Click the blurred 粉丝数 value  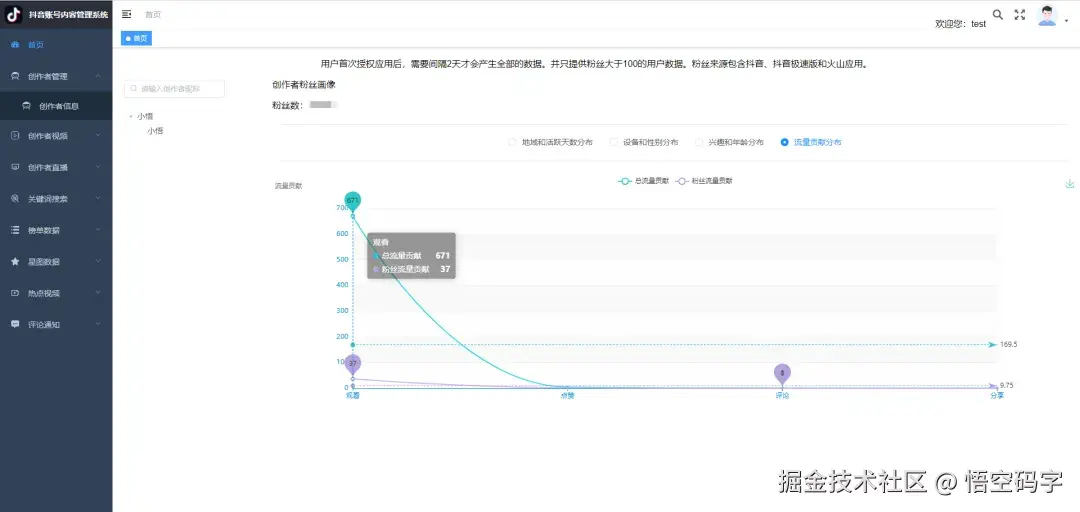322,105
